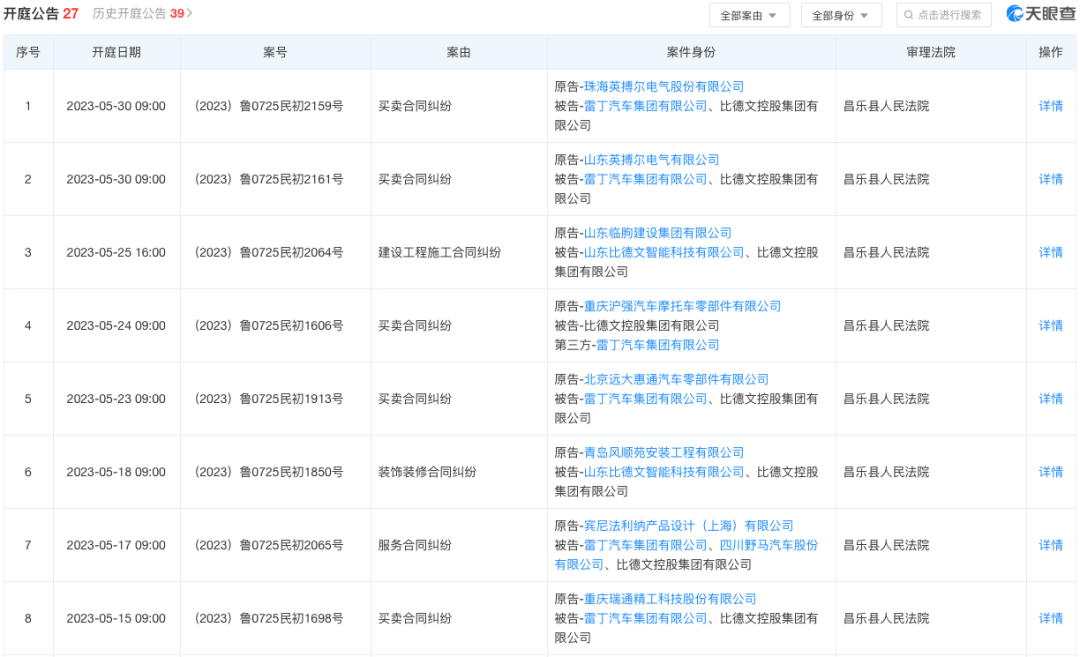Click the 开庭日期 column header
Screen dimensions: 1080x657
point(116,52)
